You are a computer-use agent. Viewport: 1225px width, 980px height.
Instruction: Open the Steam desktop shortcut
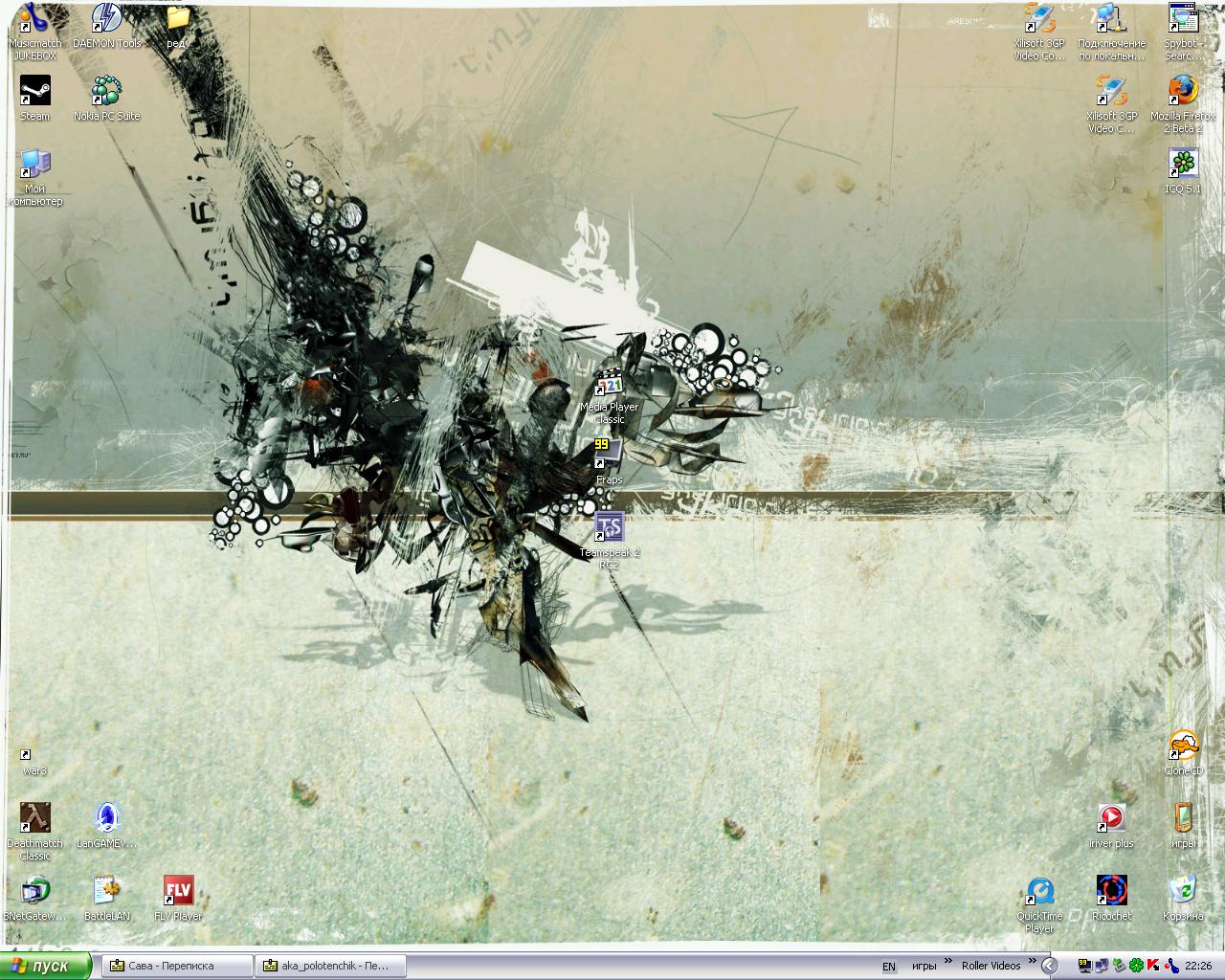point(35,93)
